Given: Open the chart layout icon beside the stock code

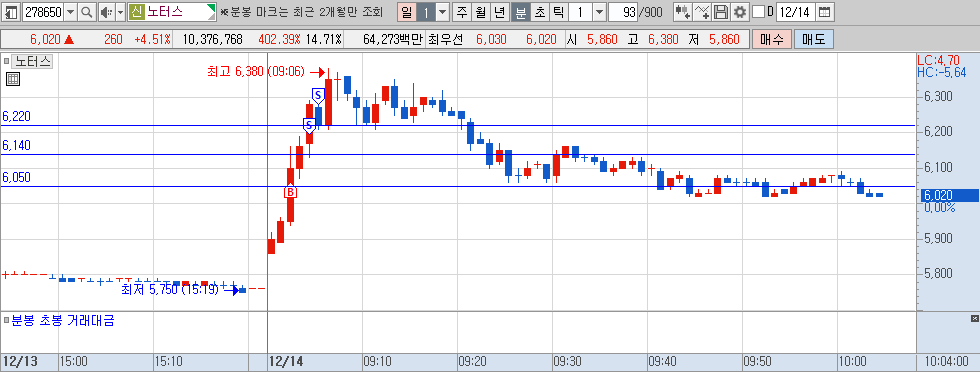Looking at the screenshot, I should (12, 11).
